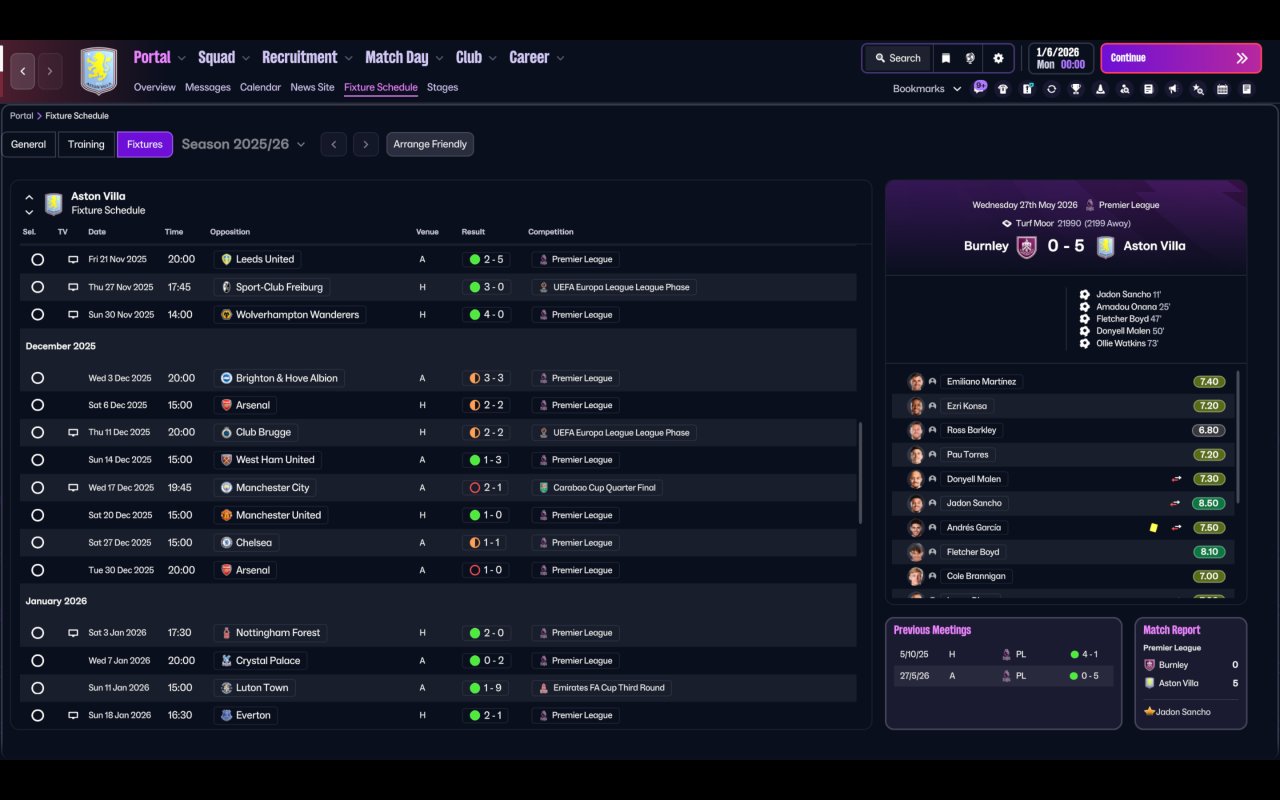Expand the Portal menu dropdown
1280x800 pixels.
(x=182, y=58)
